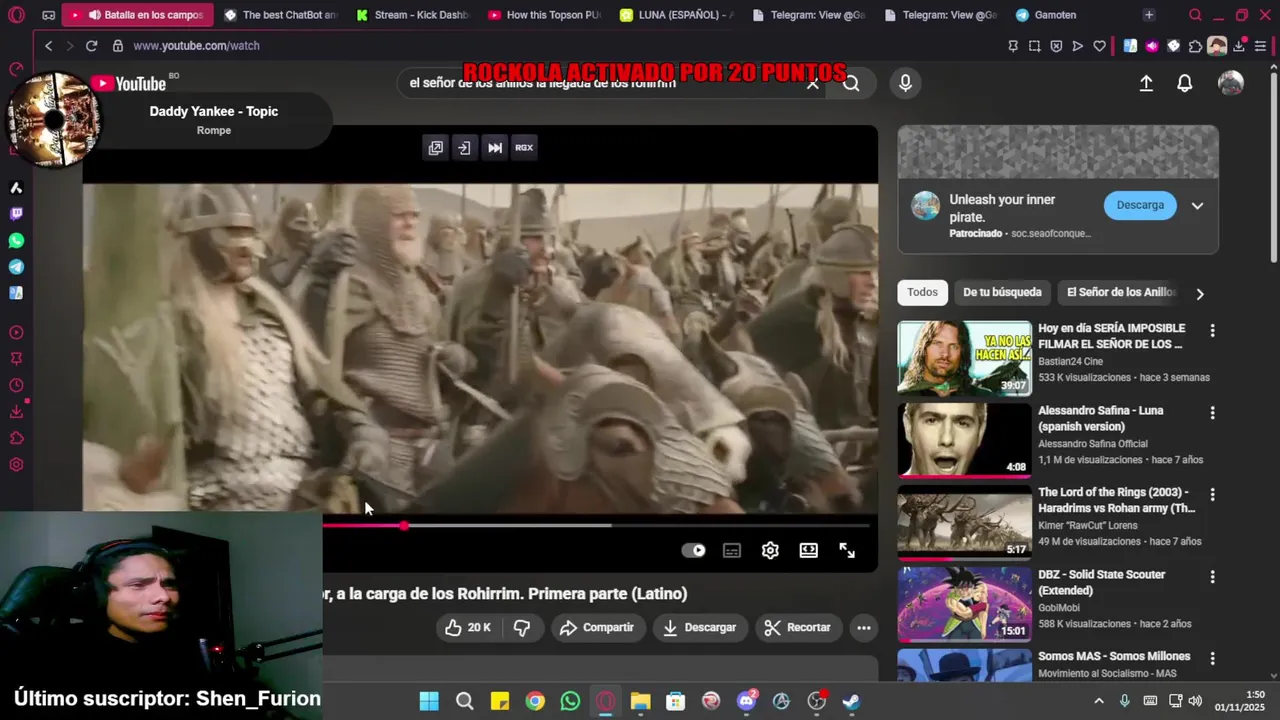
Task: Open YouTube notifications bell
Action: [1184, 84]
